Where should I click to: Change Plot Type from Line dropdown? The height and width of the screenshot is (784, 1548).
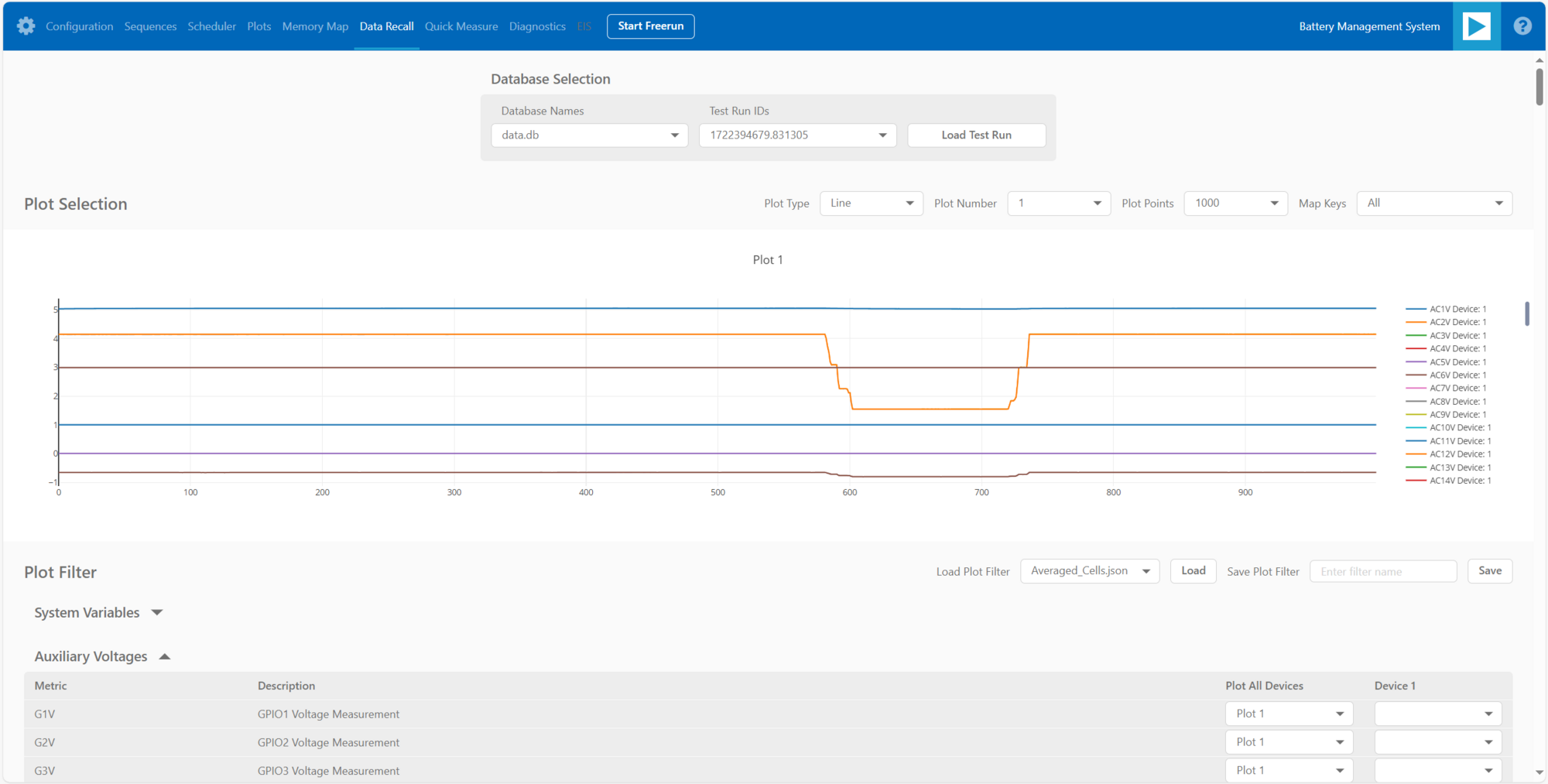point(871,203)
